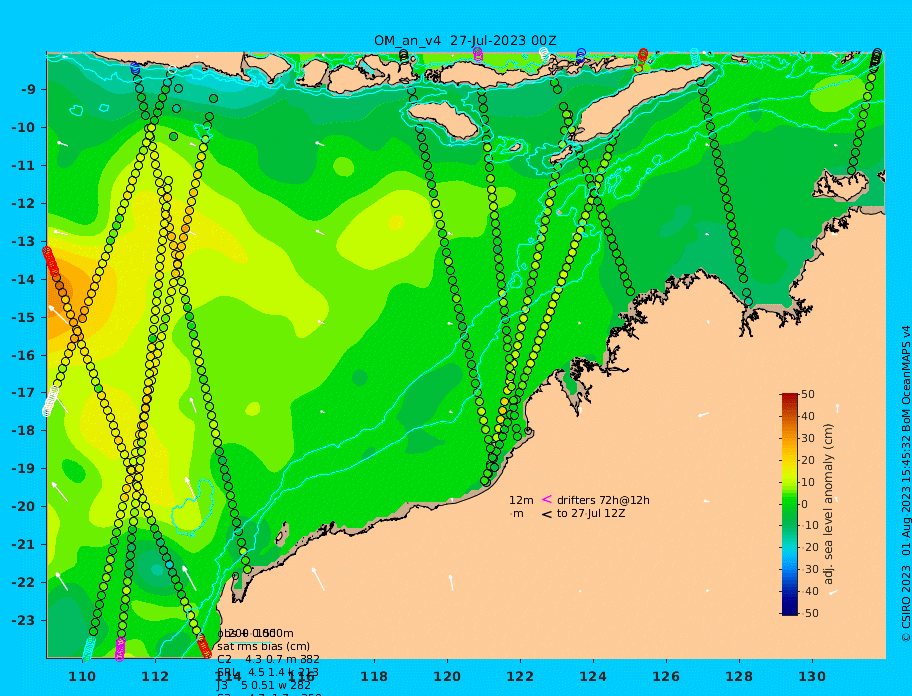
Task: Click latitude axis label -12
Action: point(23,204)
